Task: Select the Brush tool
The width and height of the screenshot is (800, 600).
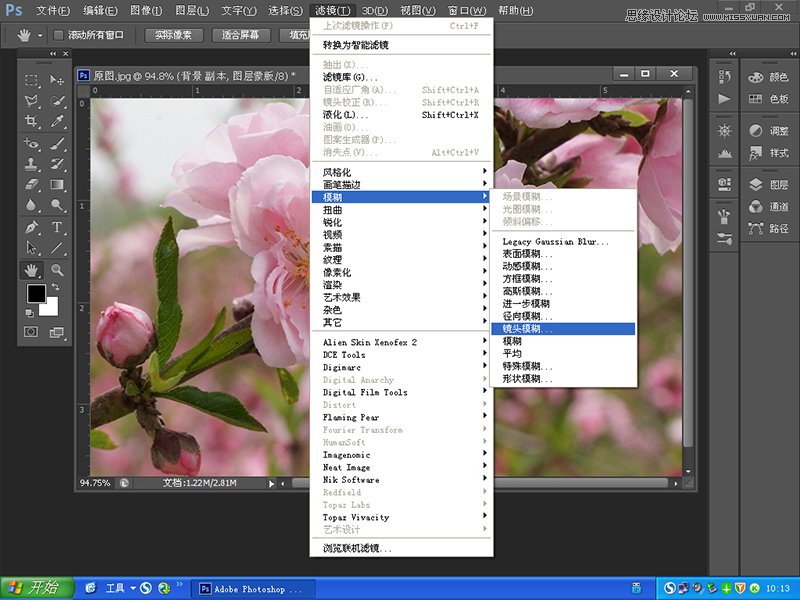Action: click(57, 144)
